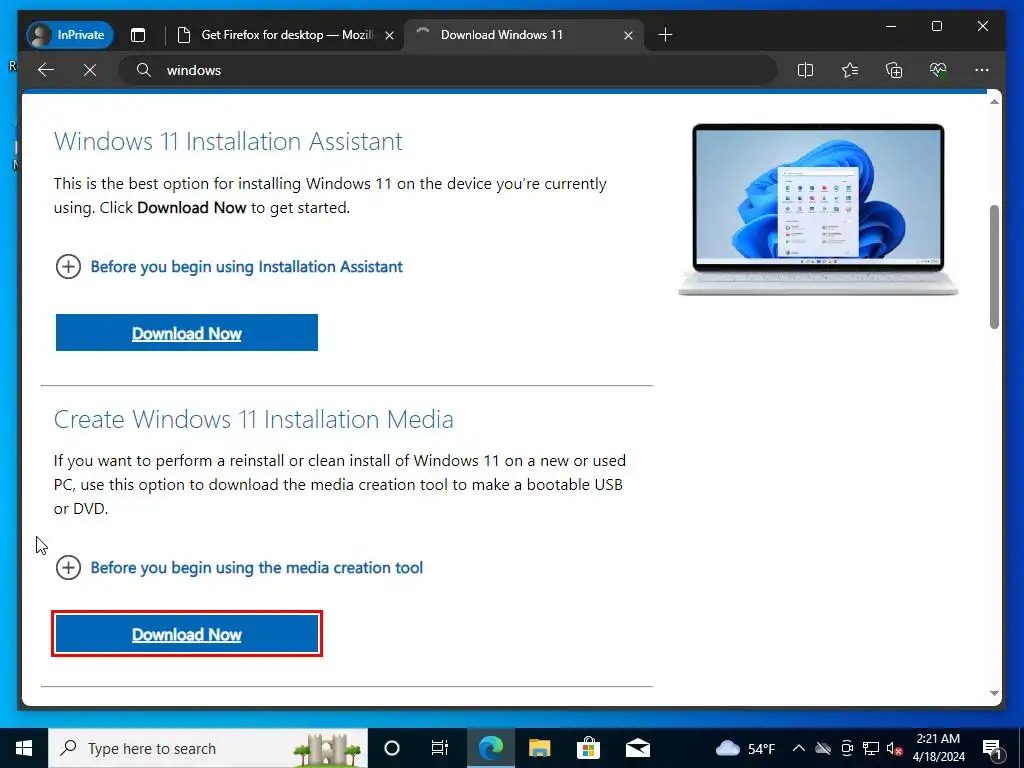The image size is (1024, 768).
Task: Open the Mail app from the taskbar
Action: coord(637,748)
